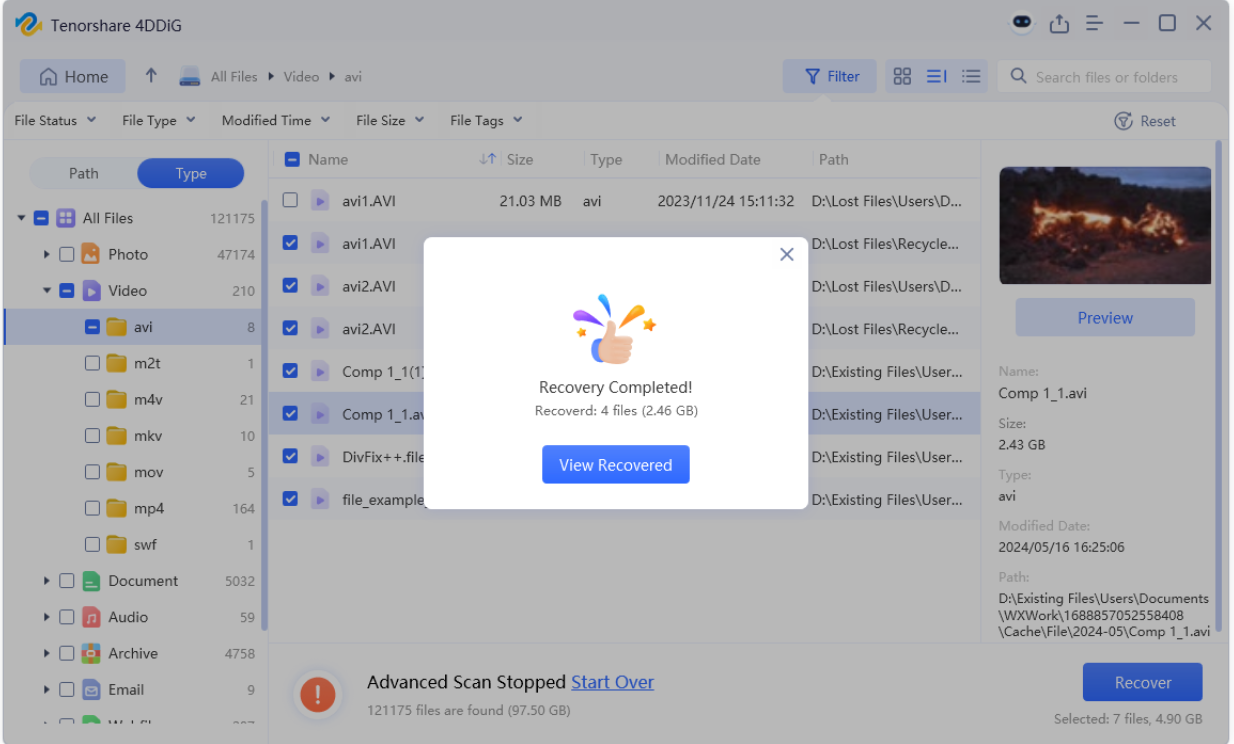Close the Recovery Completed dialog
Viewport: 1234px width, 744px height.
[787, 255]
